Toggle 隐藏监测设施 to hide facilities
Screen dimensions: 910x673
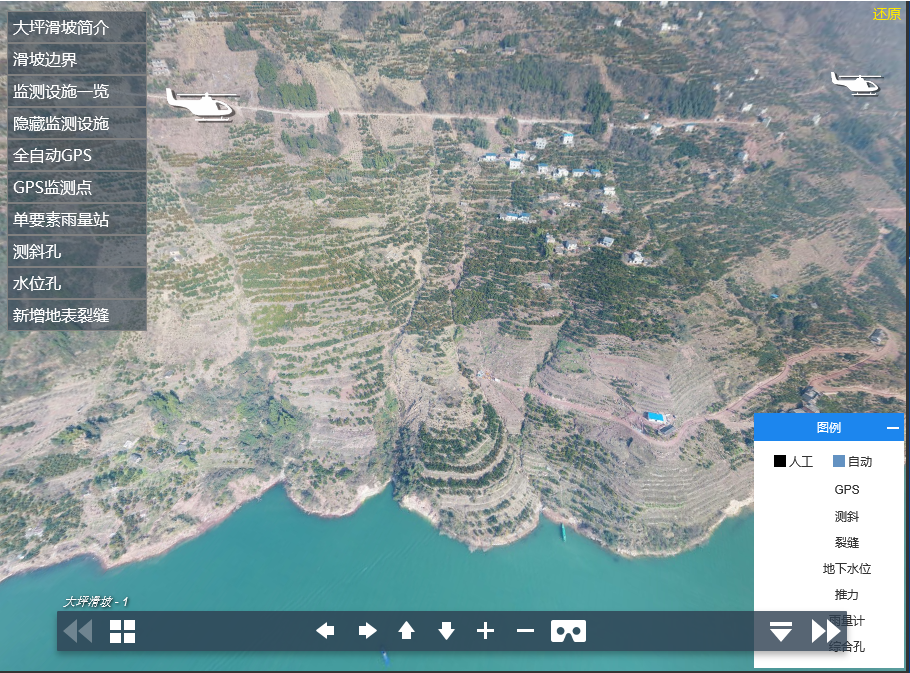coord(76,124)
